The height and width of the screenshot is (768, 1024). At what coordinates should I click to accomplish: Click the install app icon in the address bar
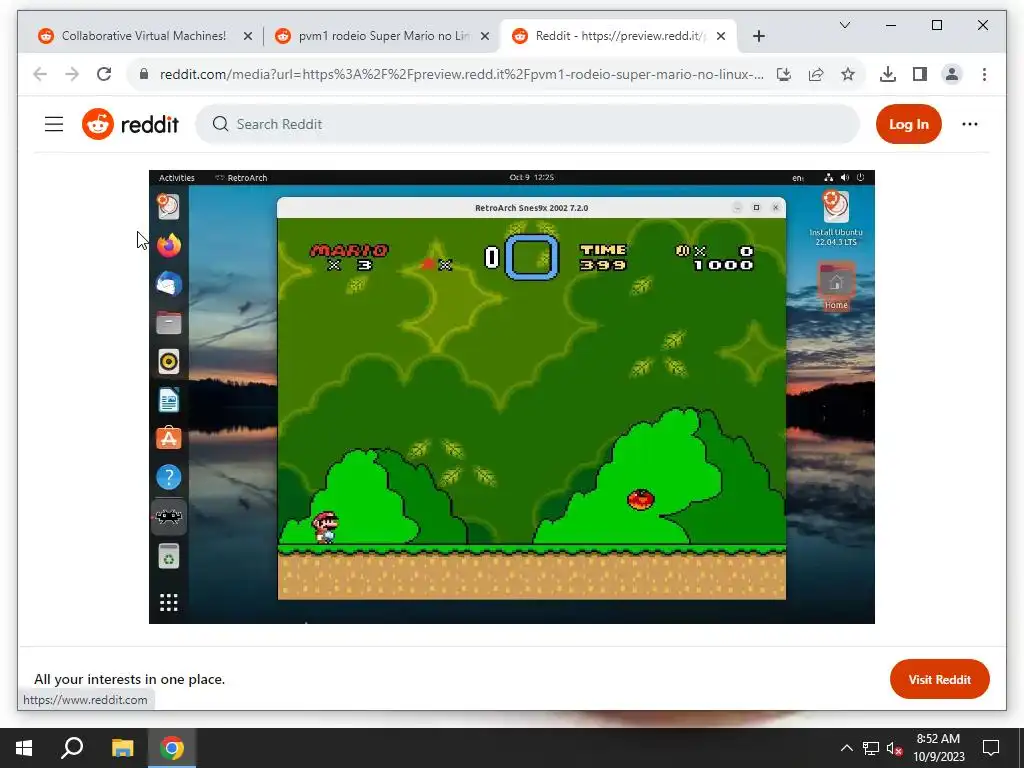[x=784, y=74]
